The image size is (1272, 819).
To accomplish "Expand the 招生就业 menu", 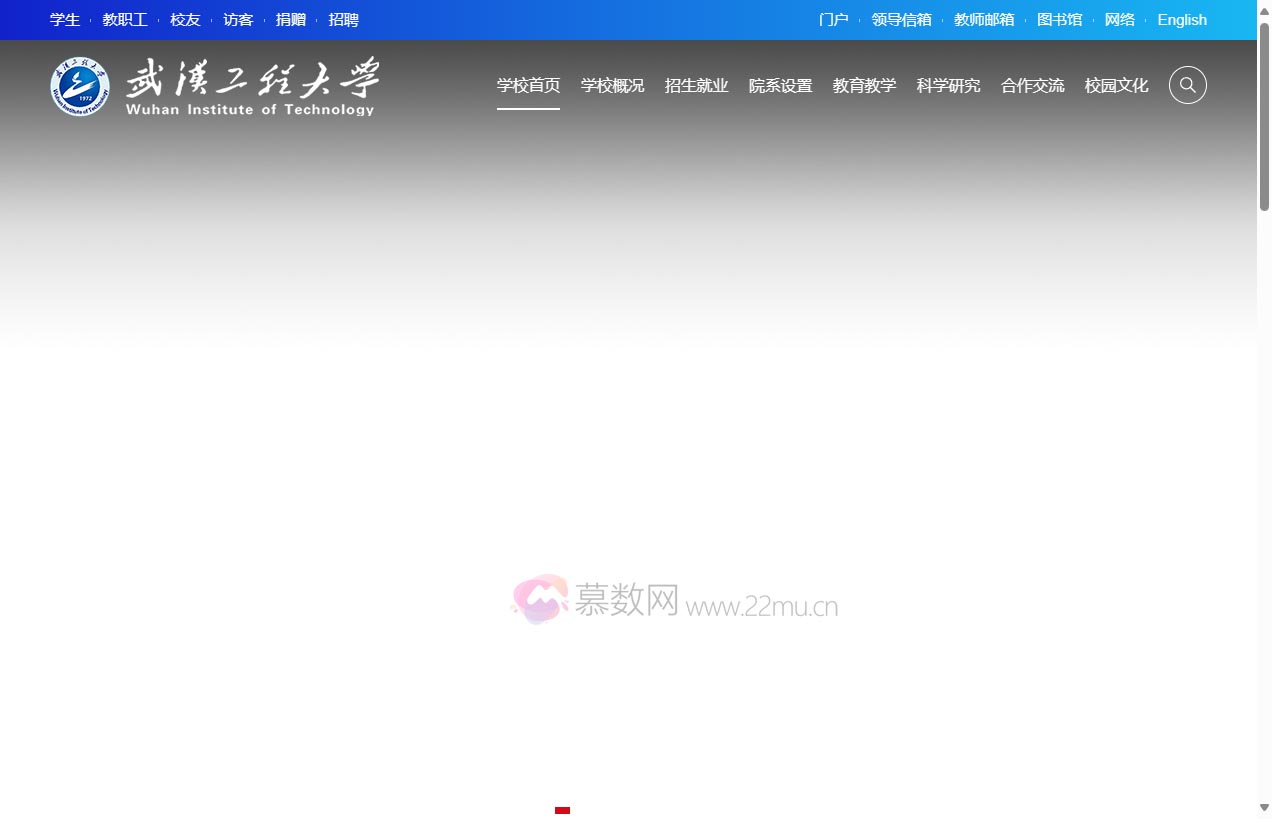I will point(696,86).
